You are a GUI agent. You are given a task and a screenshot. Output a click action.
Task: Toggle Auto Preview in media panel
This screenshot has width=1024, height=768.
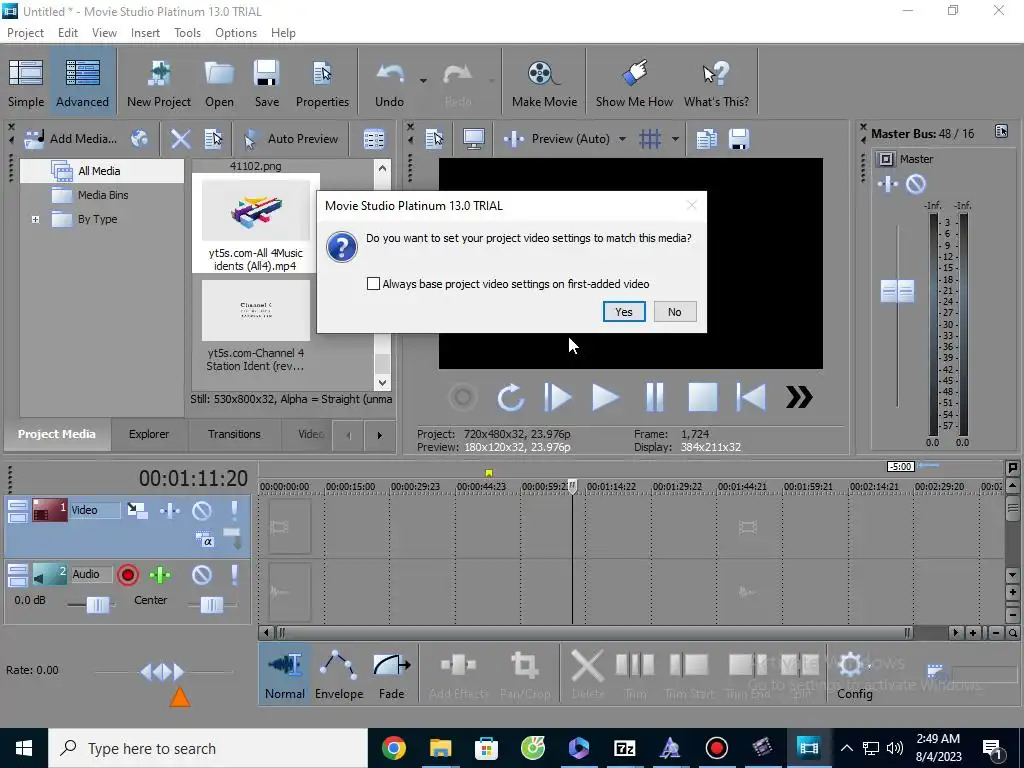click(x=291, y=138)
